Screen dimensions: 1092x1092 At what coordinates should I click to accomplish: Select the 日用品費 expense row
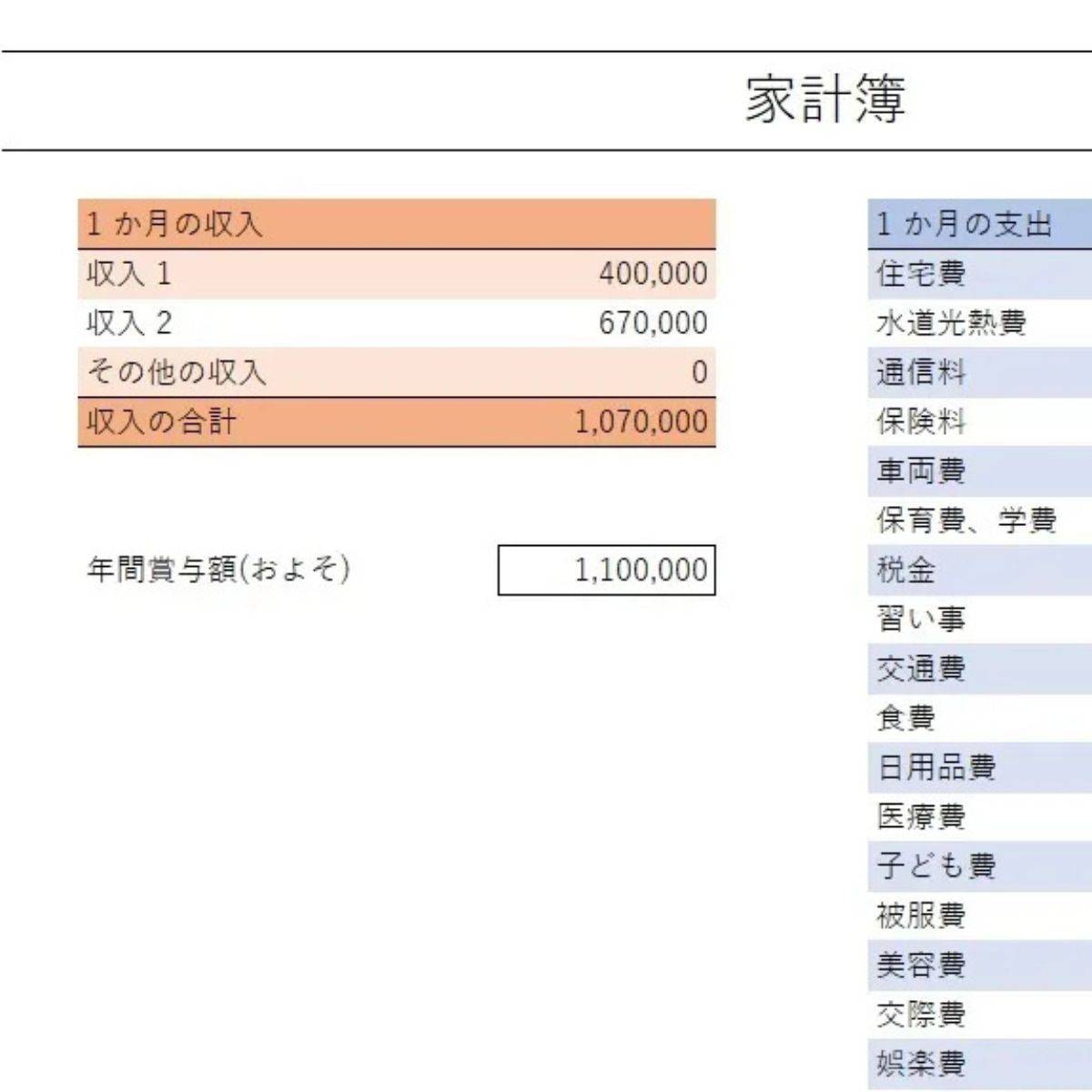(x=980, y=768)
